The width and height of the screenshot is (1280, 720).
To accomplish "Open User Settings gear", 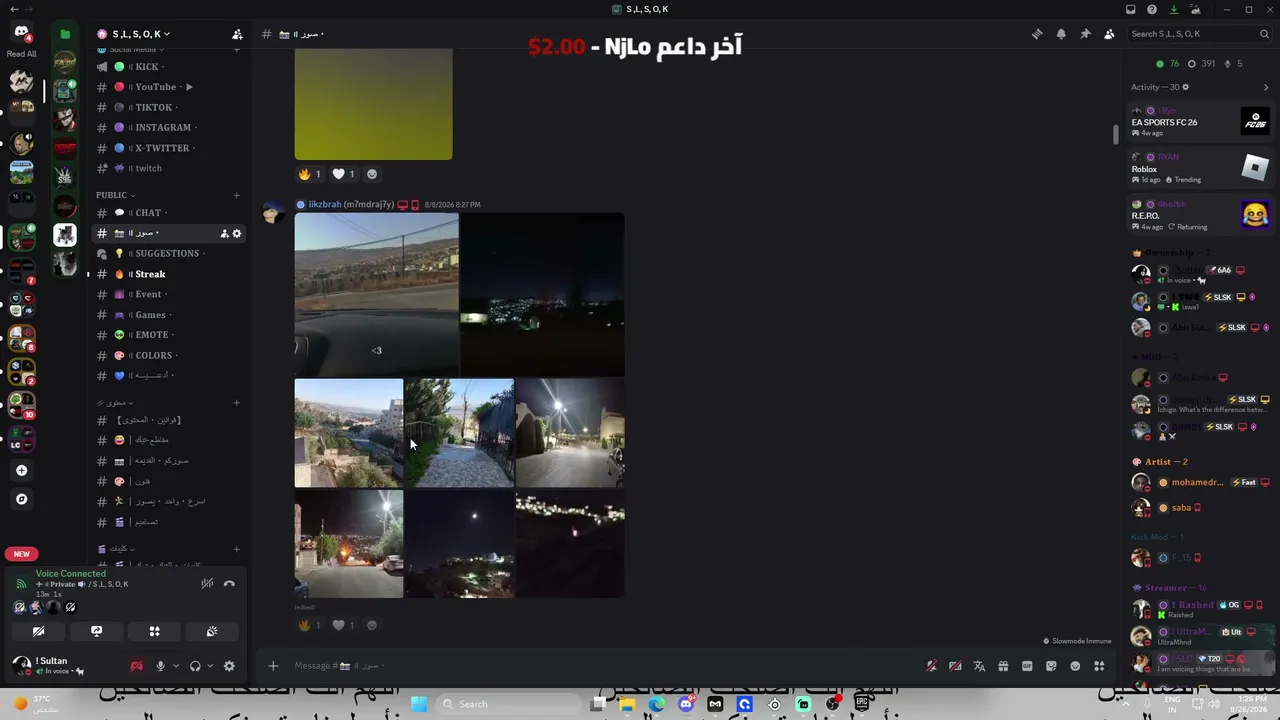I will 229,666.
